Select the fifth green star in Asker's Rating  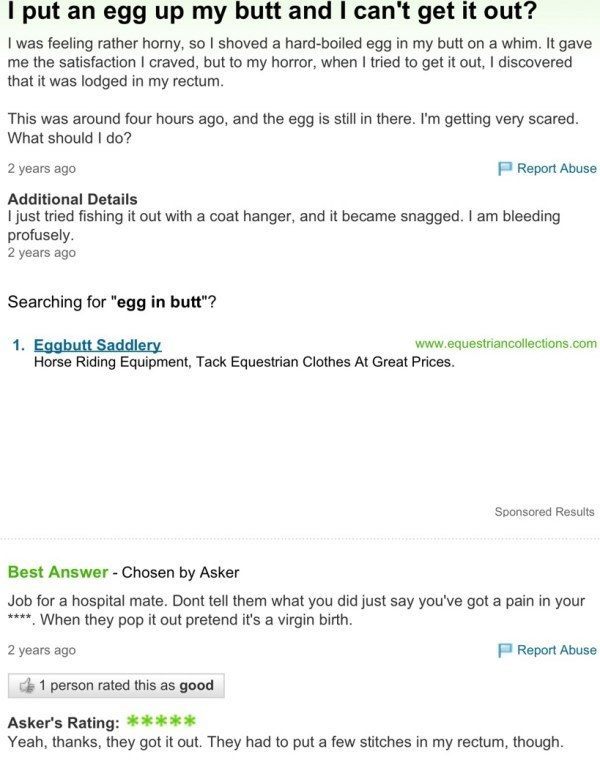(x=190, y=721)
